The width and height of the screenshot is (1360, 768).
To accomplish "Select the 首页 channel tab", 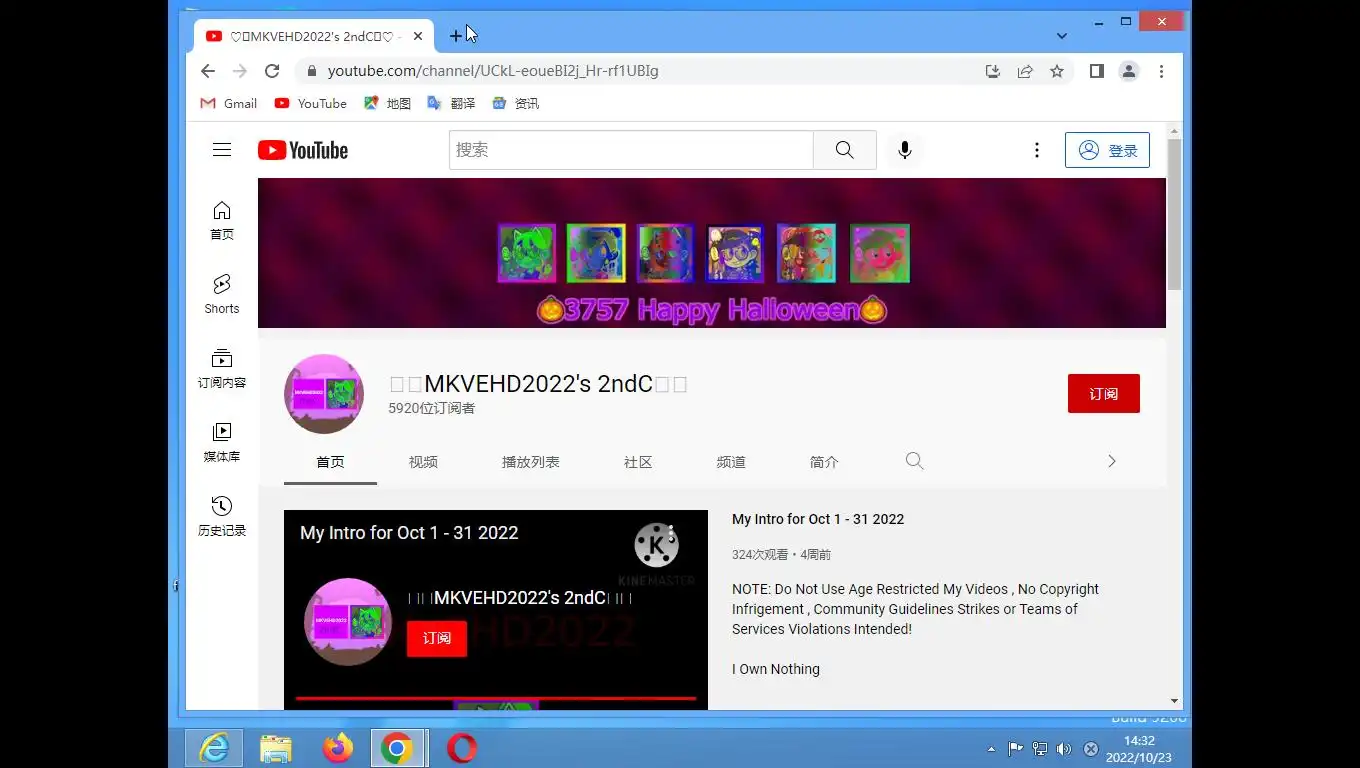I will point(330,462).
